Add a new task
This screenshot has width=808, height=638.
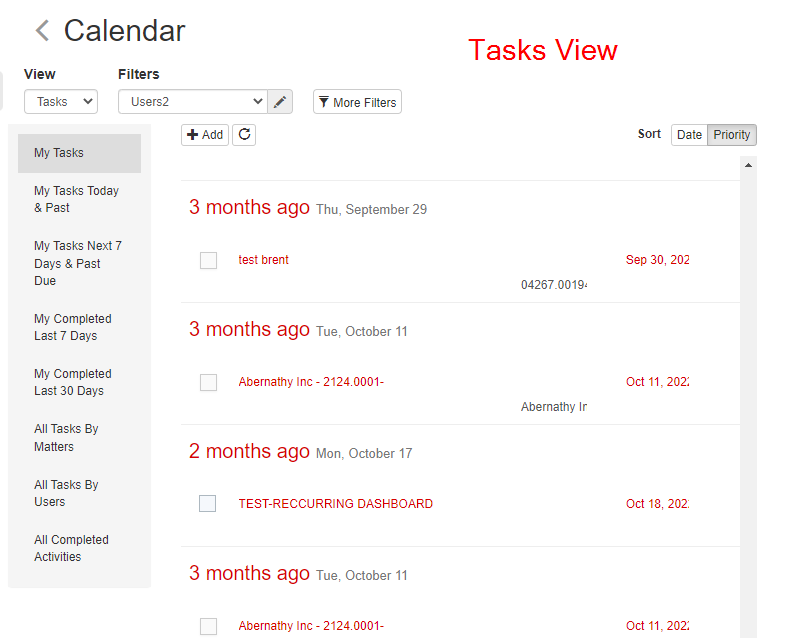pos(205,135)
